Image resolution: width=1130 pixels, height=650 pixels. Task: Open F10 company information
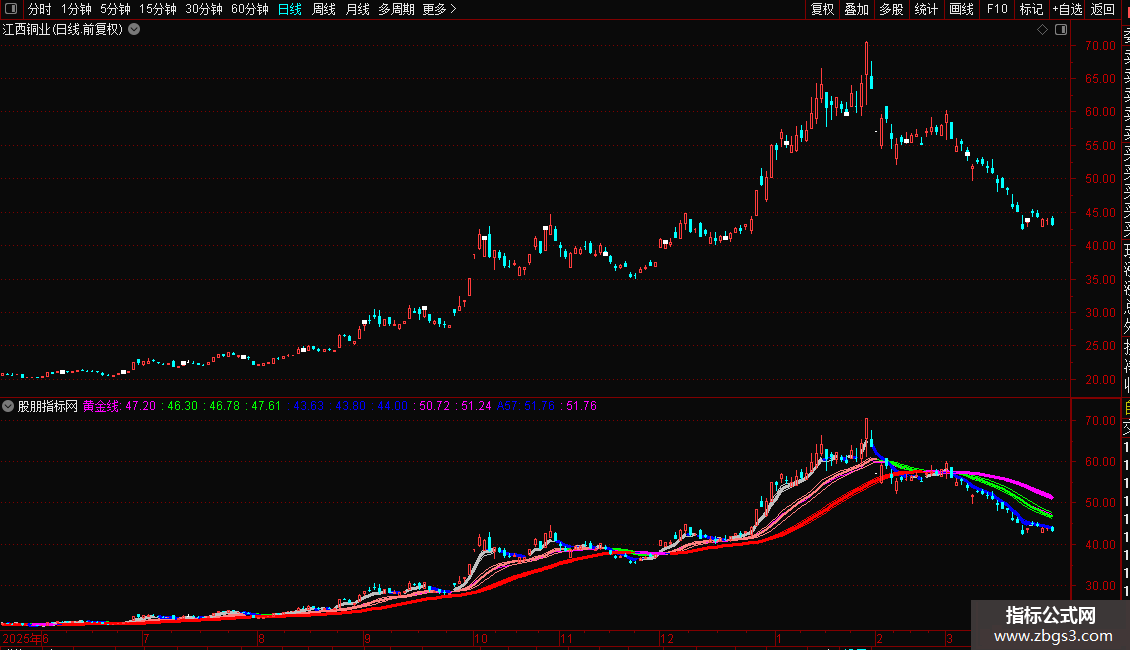pos(997,9)
